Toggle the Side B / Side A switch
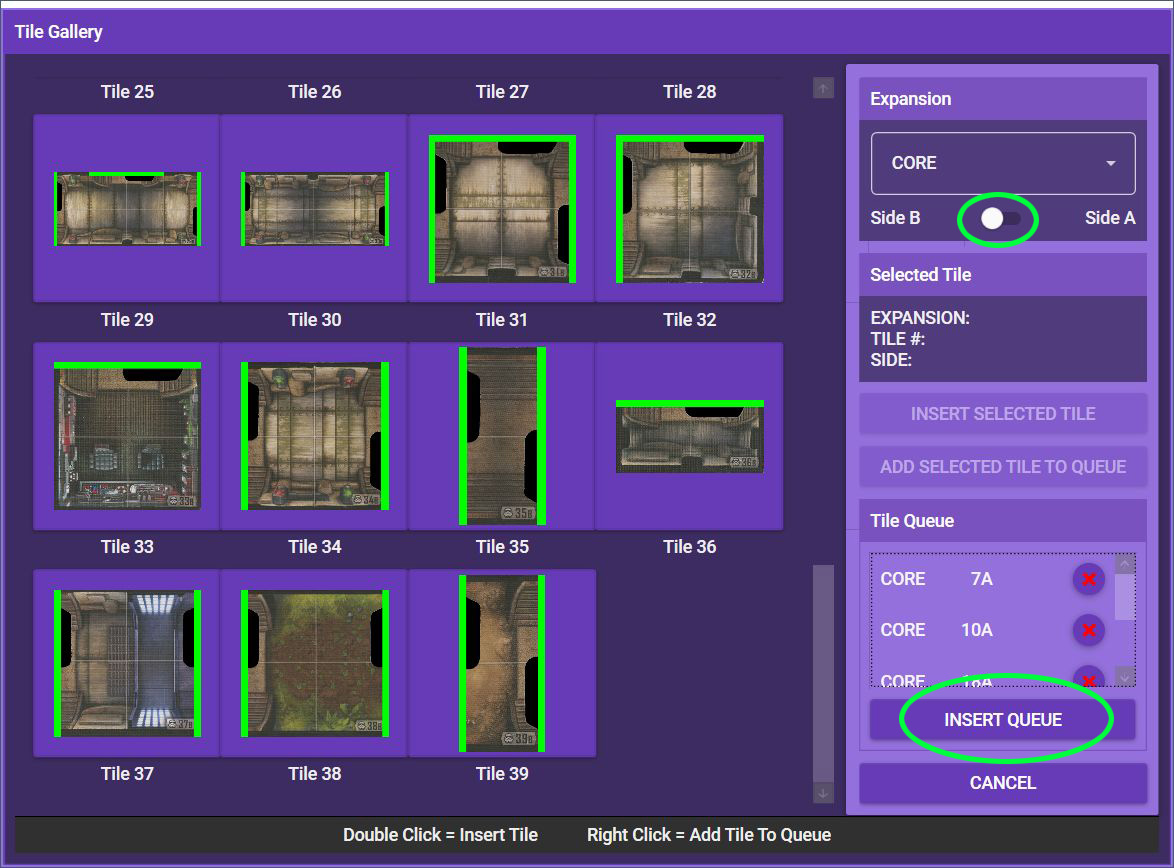This screenshot has height=868, width=1174. coord(1000,219)
